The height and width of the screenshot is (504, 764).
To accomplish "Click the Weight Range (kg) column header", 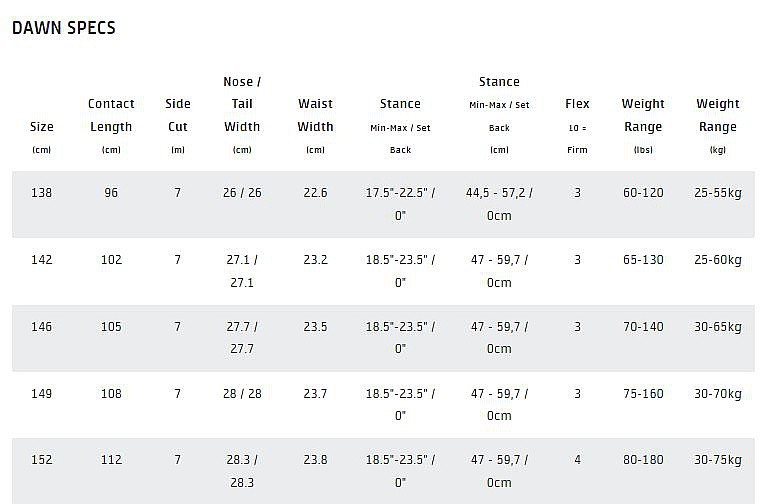I will point(717,115).
